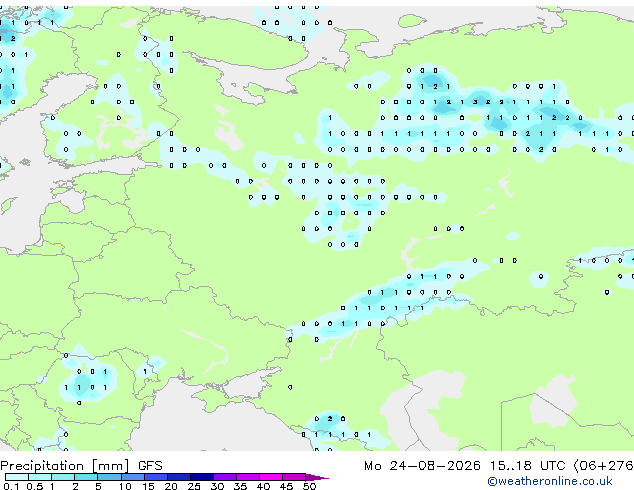This screenshot has width=634, height=490.
Task: Pick the magenta swatch between 40 and 45
Action: click(x=271, y=477)
